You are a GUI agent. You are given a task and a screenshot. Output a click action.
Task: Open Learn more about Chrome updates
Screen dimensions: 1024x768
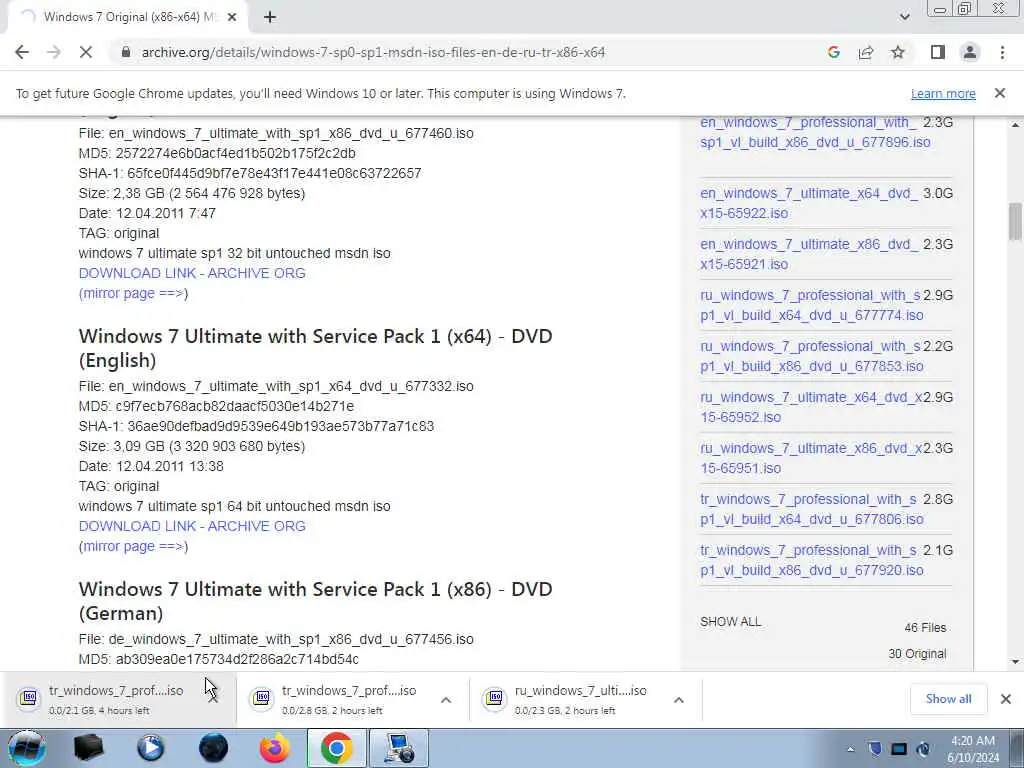click(x=943, y=93)
